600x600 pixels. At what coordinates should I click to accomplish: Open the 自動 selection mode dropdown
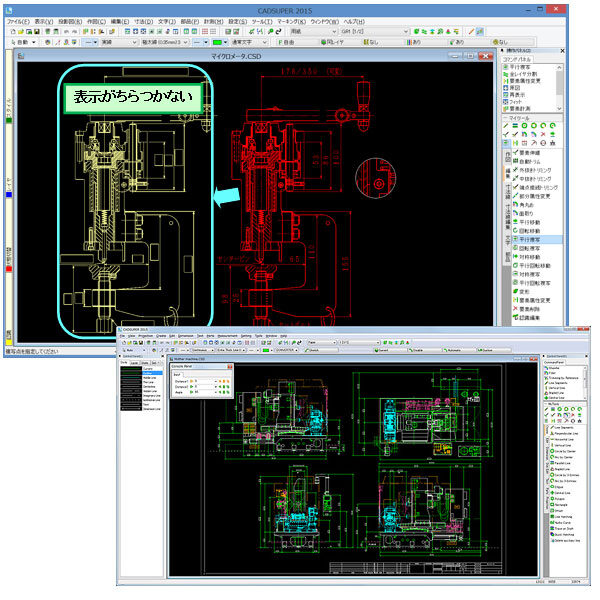coord(24,42)
